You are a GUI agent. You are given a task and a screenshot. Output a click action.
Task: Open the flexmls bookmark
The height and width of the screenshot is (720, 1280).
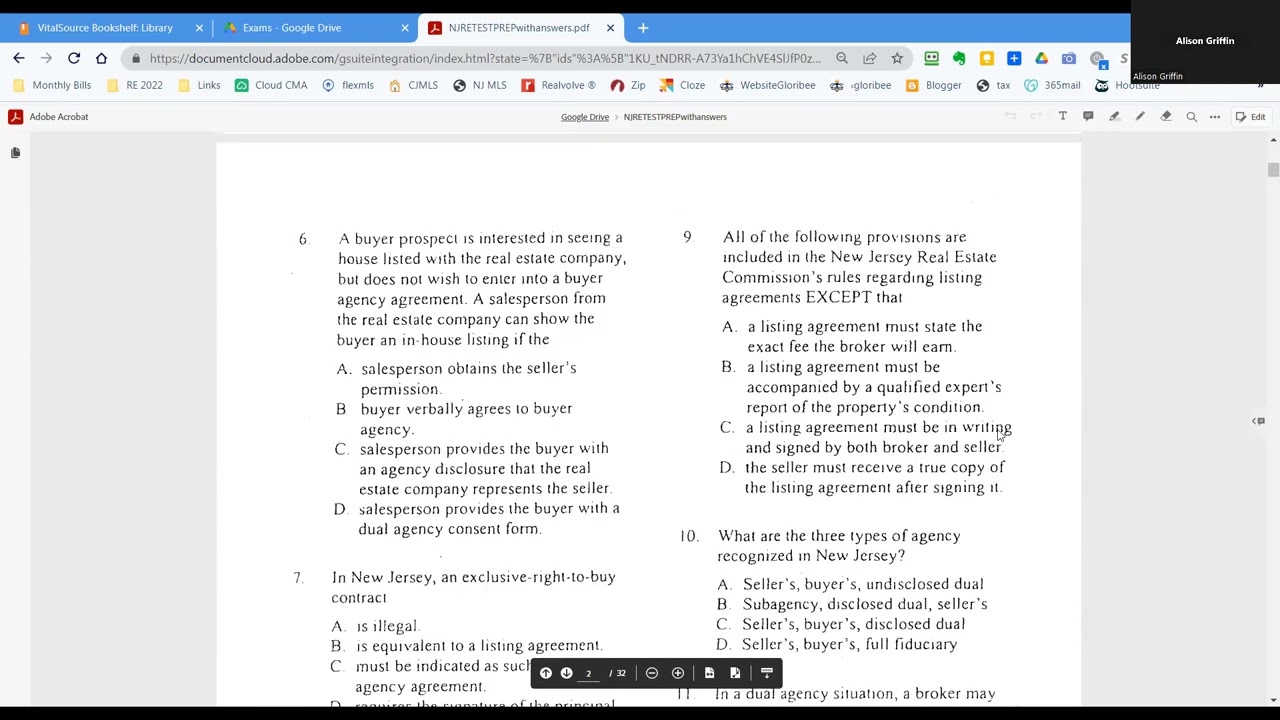click(348, 86)
